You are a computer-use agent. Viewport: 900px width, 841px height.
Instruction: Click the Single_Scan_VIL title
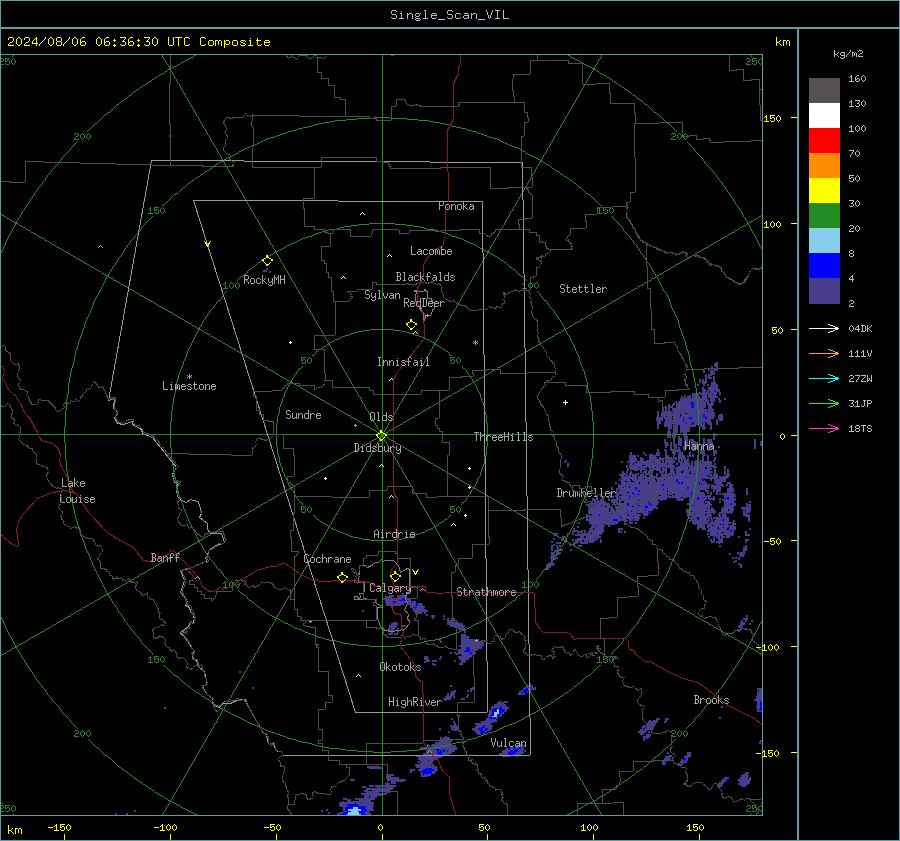(x=449, y=15)
